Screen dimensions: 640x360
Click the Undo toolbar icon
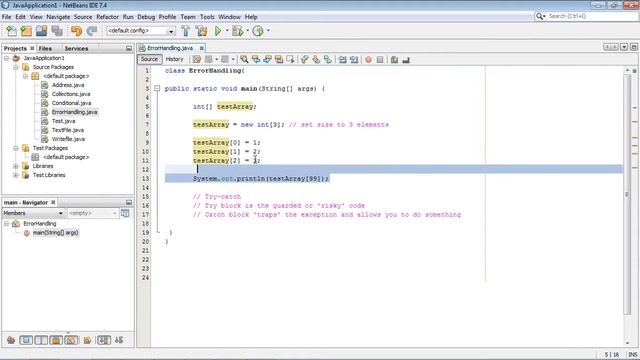76,31
